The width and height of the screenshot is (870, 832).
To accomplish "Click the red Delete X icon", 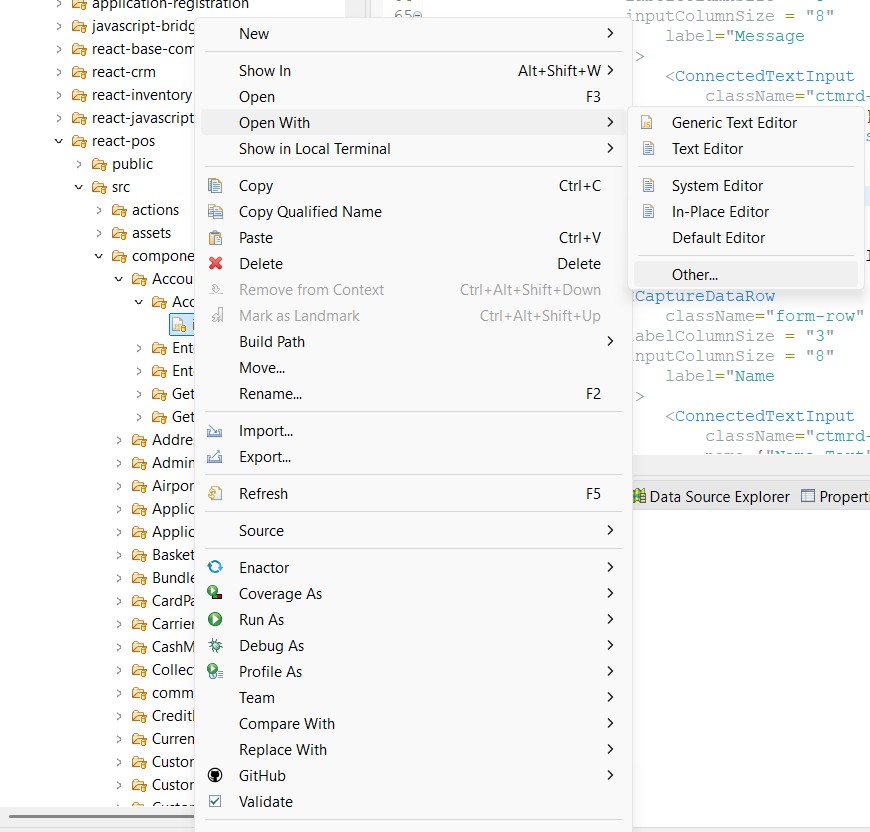I will 215,263.
